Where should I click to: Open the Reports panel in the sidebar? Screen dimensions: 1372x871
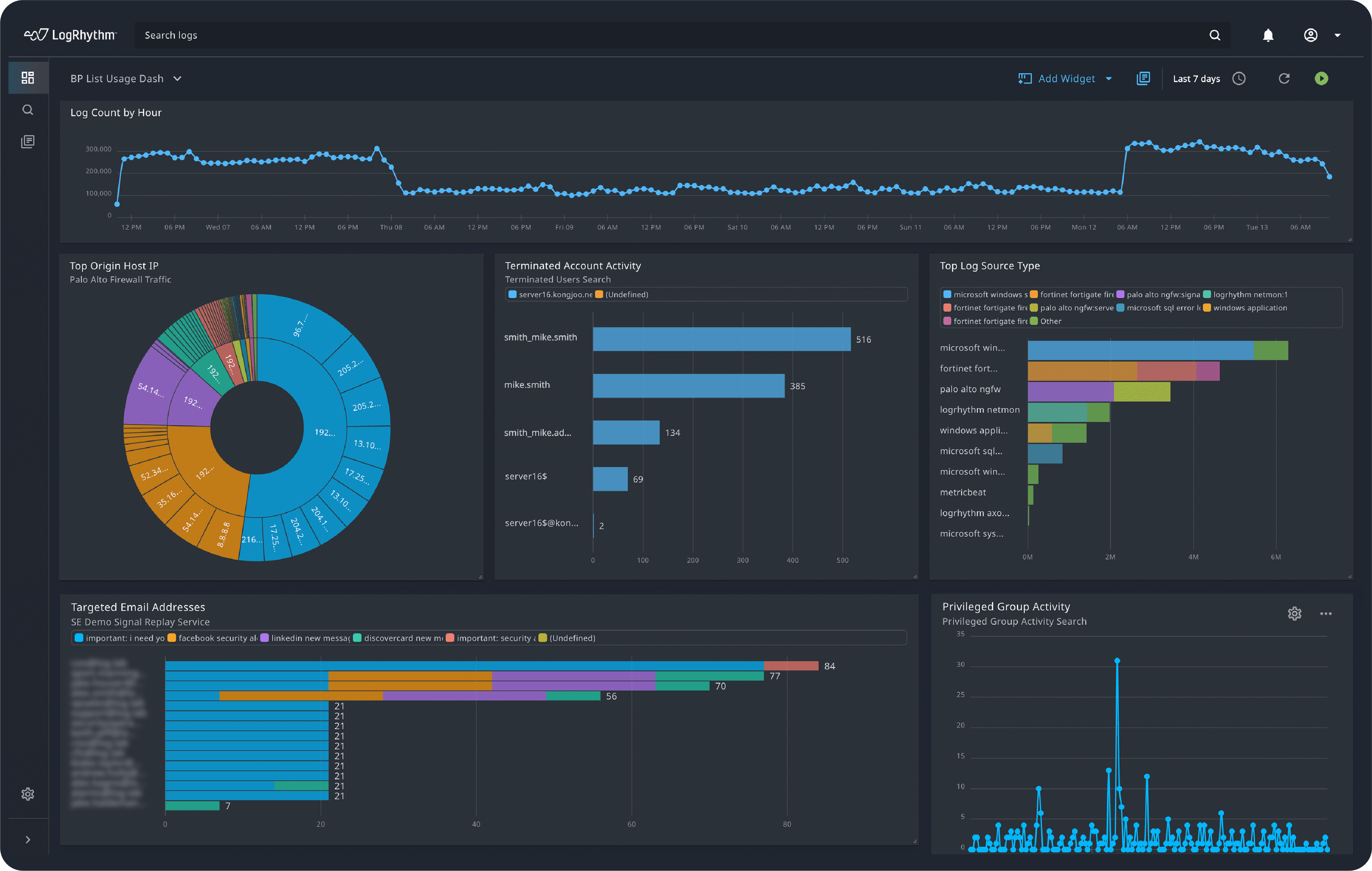27,141
